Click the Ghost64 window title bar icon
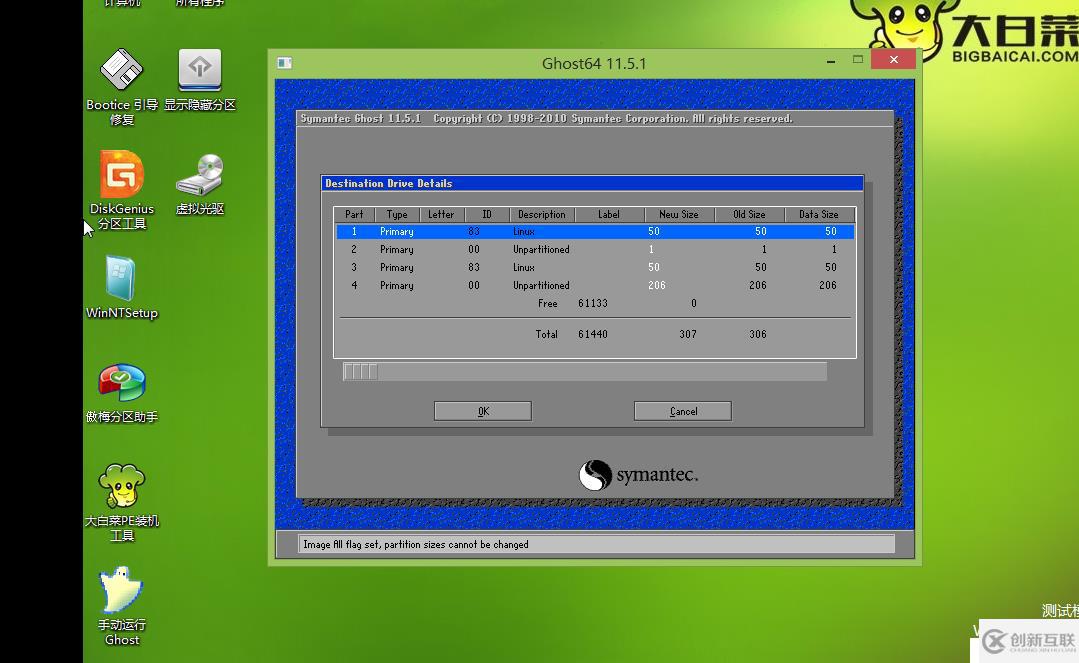This screenshot has width=1079, height=663. (x=285, y=62)
